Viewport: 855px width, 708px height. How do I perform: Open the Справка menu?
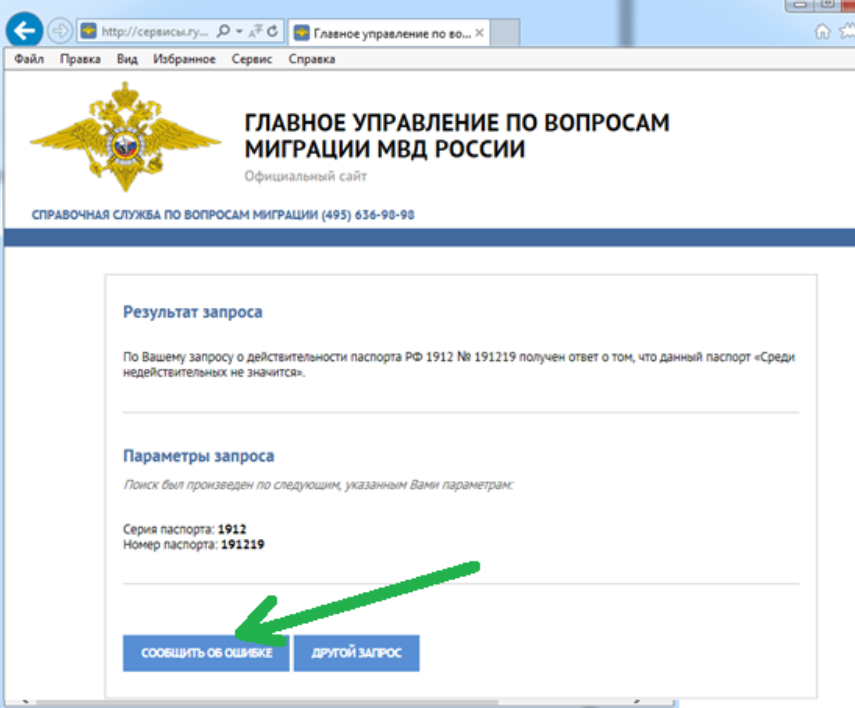pyautogui.click(x=312, y=59)
